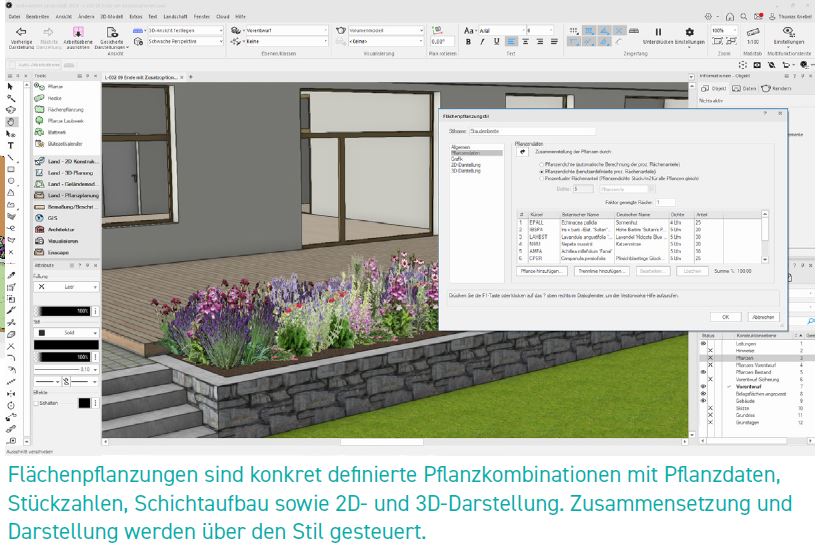822x547 pixels.
Task: Open the Keine class dropdown
Action: [x=286, y=41]
